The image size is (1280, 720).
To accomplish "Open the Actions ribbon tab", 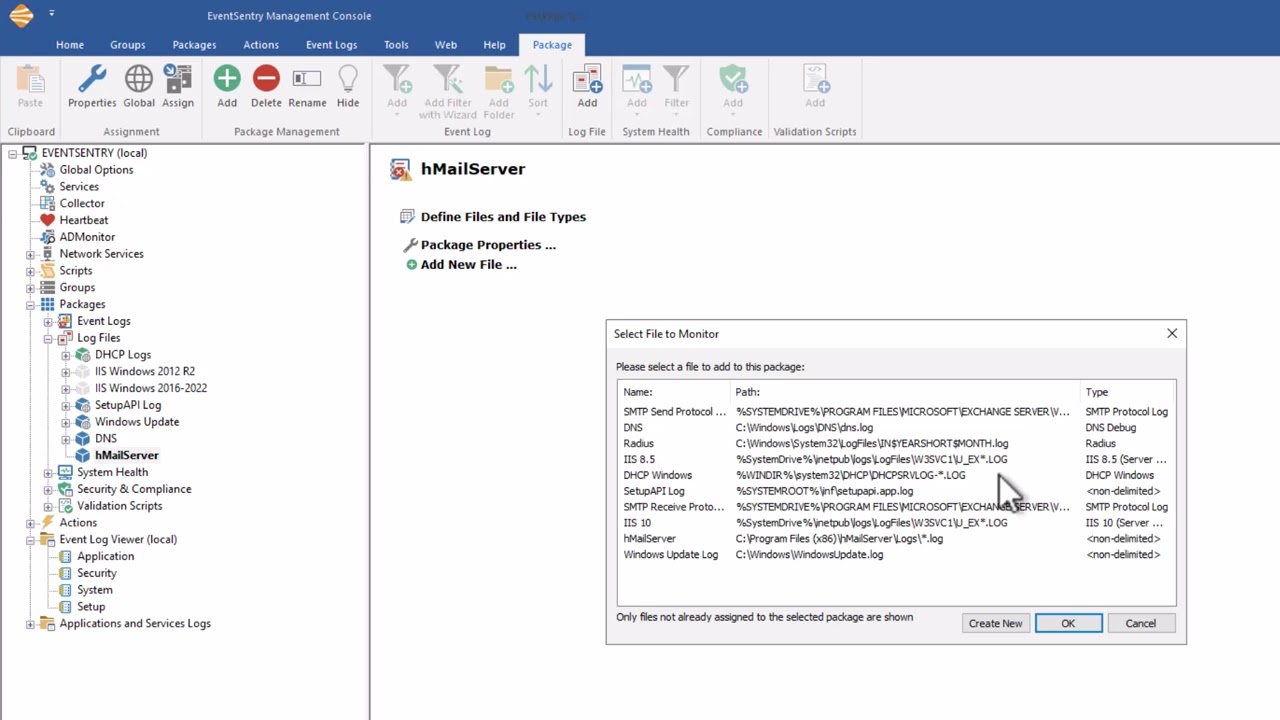I will pyautogui.click(x=261, y=45).
